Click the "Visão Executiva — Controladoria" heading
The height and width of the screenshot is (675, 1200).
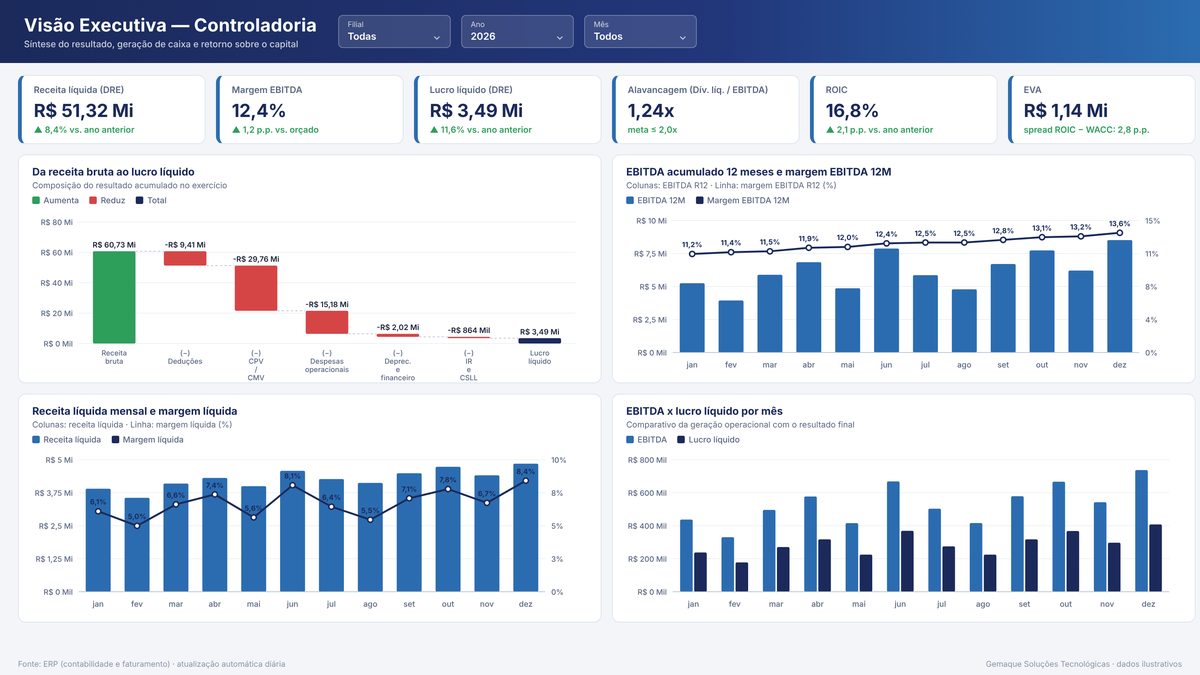coord(170,26)
